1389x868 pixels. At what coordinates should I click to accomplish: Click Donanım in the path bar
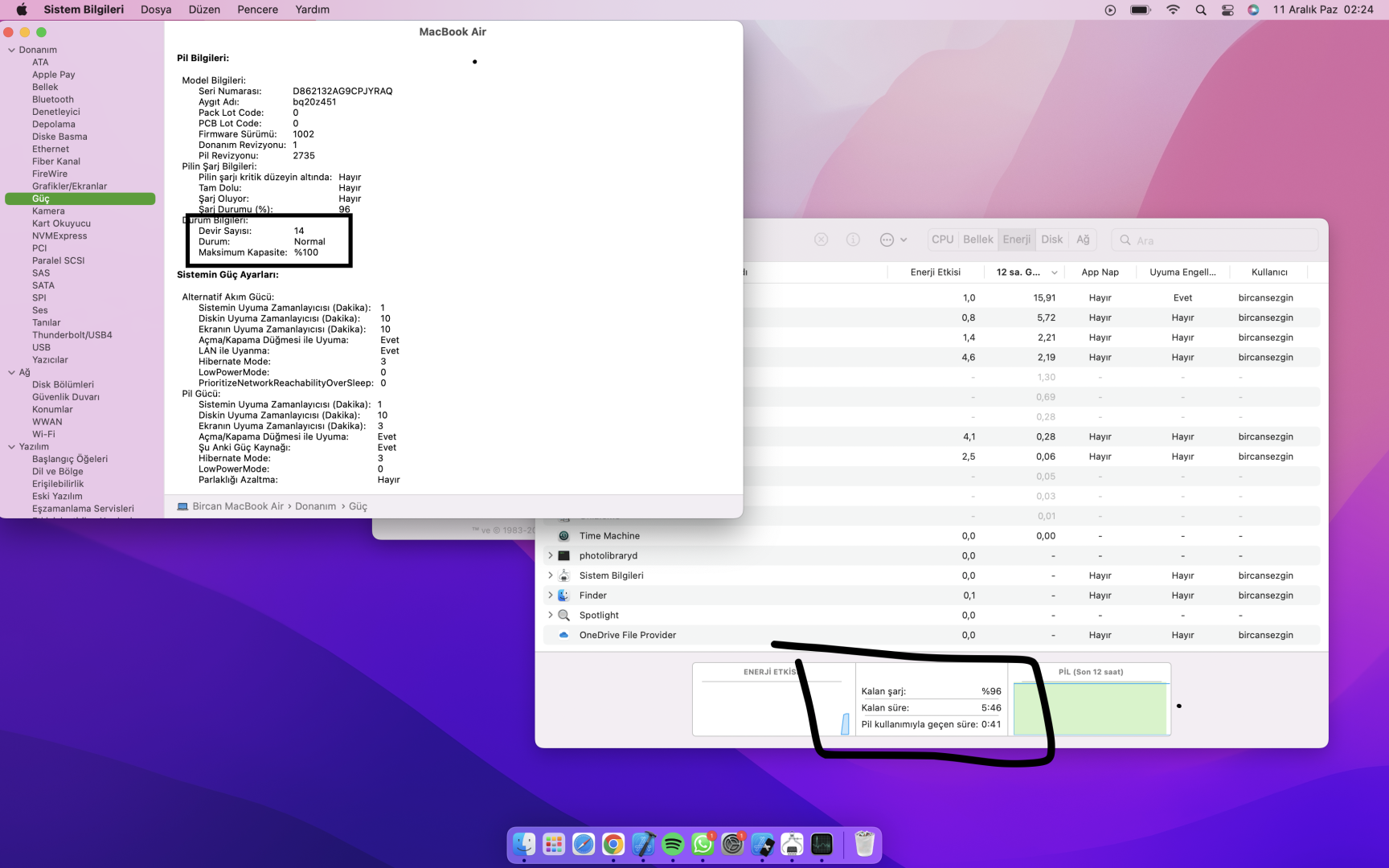pos(315,506)
